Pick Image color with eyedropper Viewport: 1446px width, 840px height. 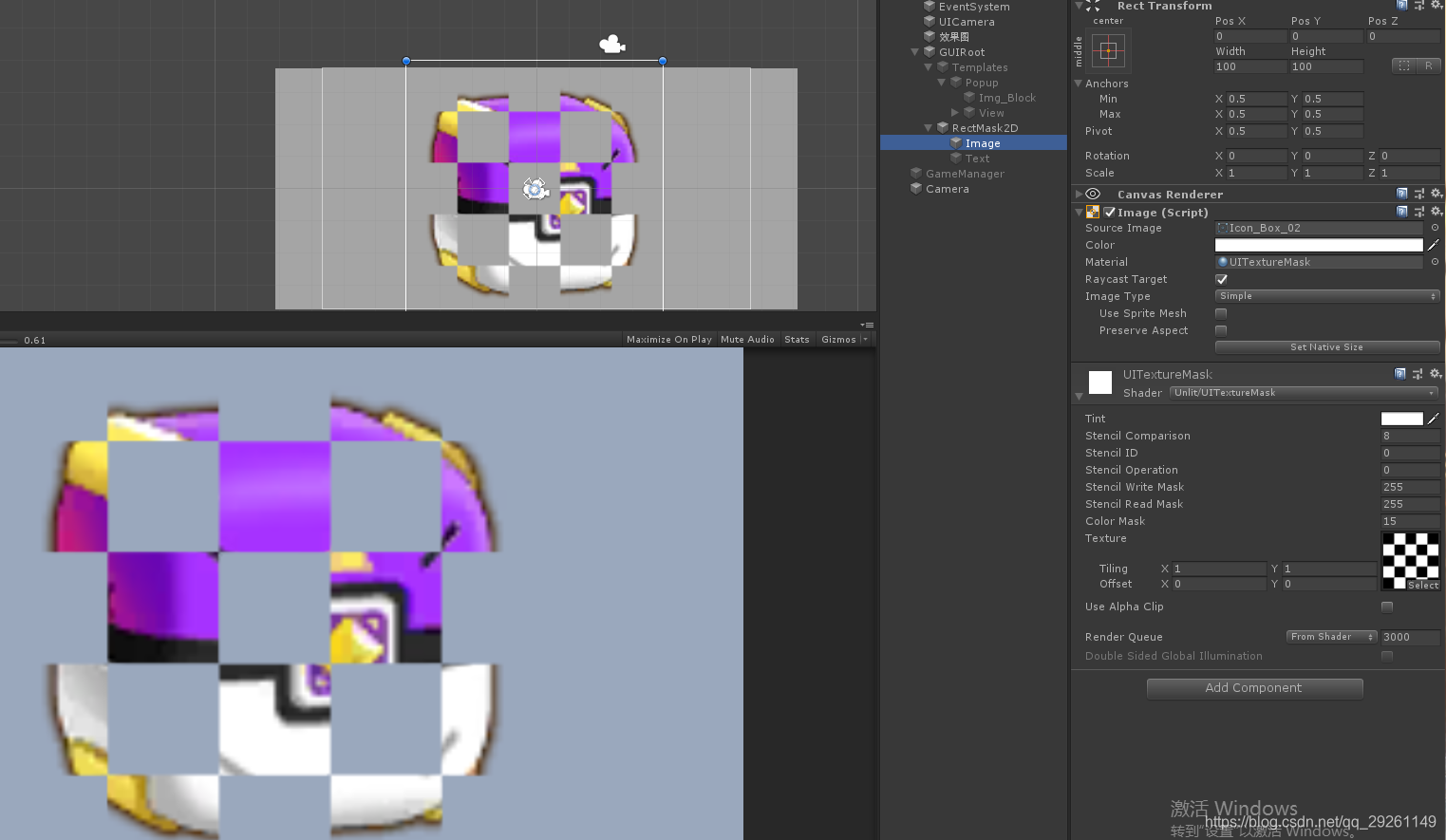pos(1434,245)
